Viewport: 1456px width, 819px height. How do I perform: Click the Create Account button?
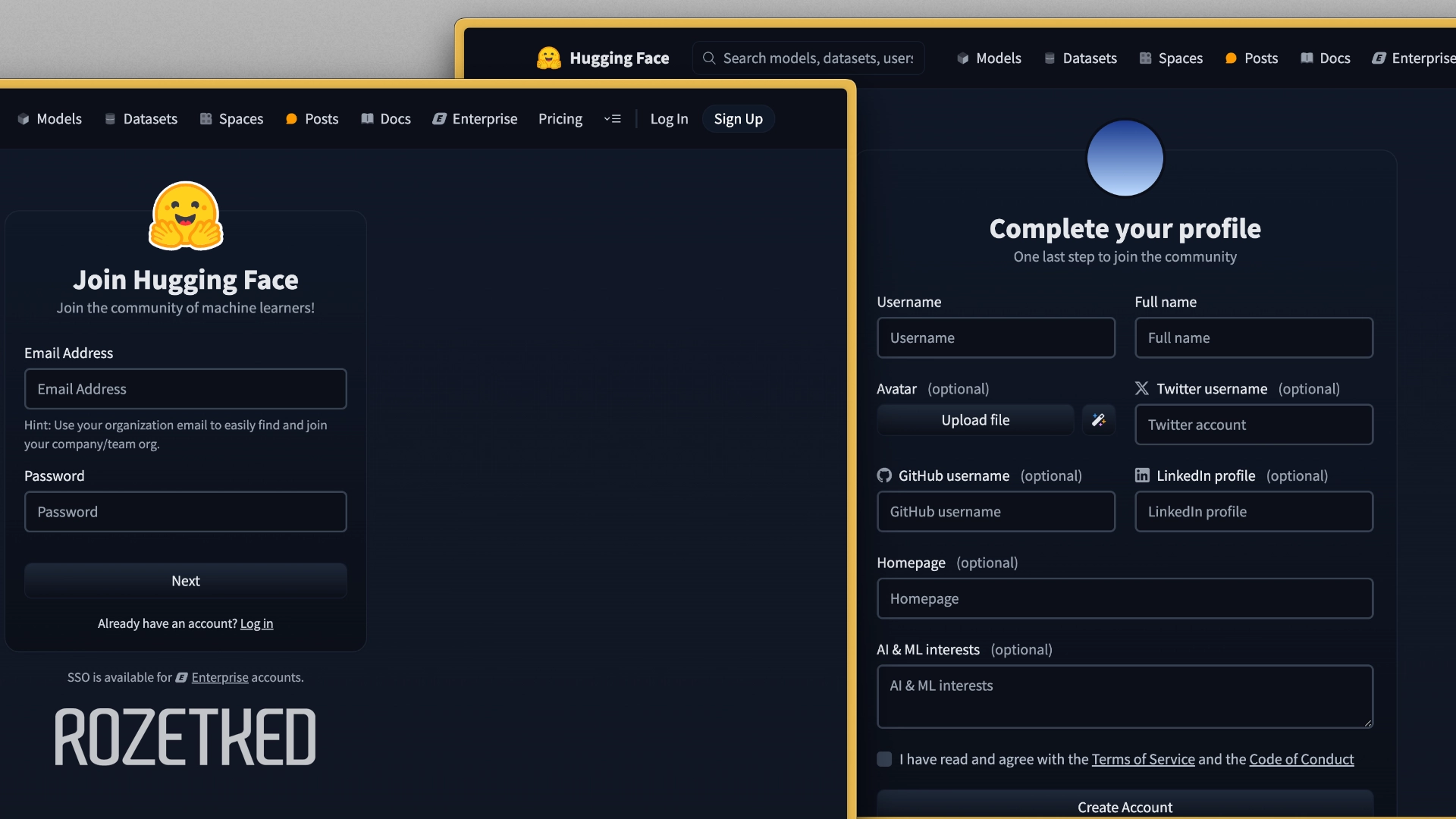pyautogui.click(x=1125, y=805)
